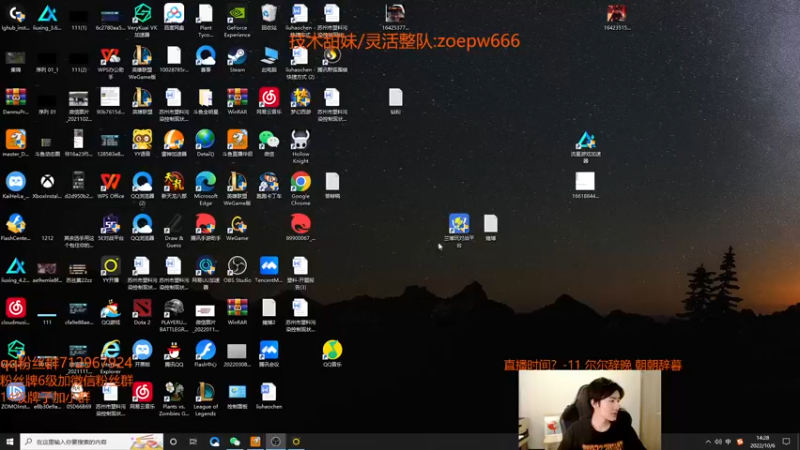
Task: Open the volume control in system tray
Action: [x=718, y=442]
